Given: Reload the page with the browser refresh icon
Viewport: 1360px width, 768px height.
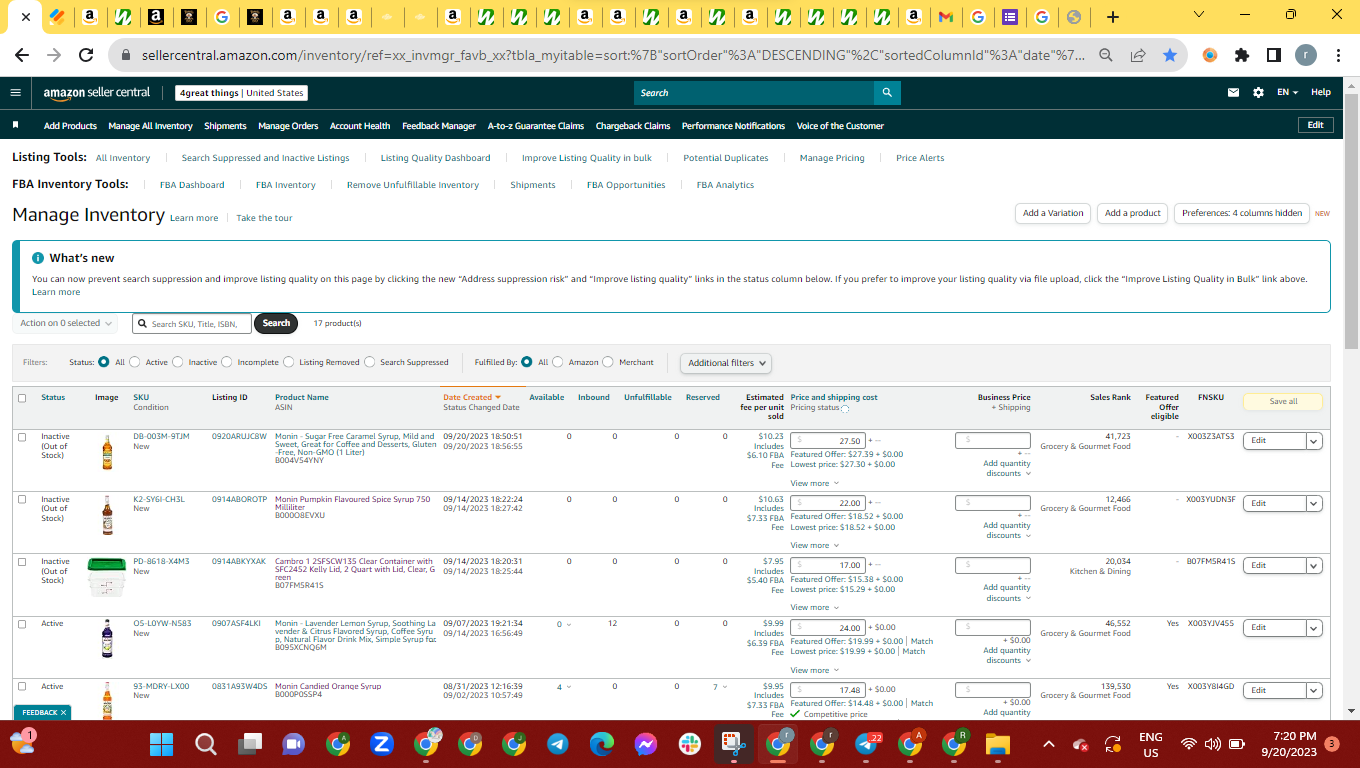Looking at the screenshot, I should click(86, 56).
